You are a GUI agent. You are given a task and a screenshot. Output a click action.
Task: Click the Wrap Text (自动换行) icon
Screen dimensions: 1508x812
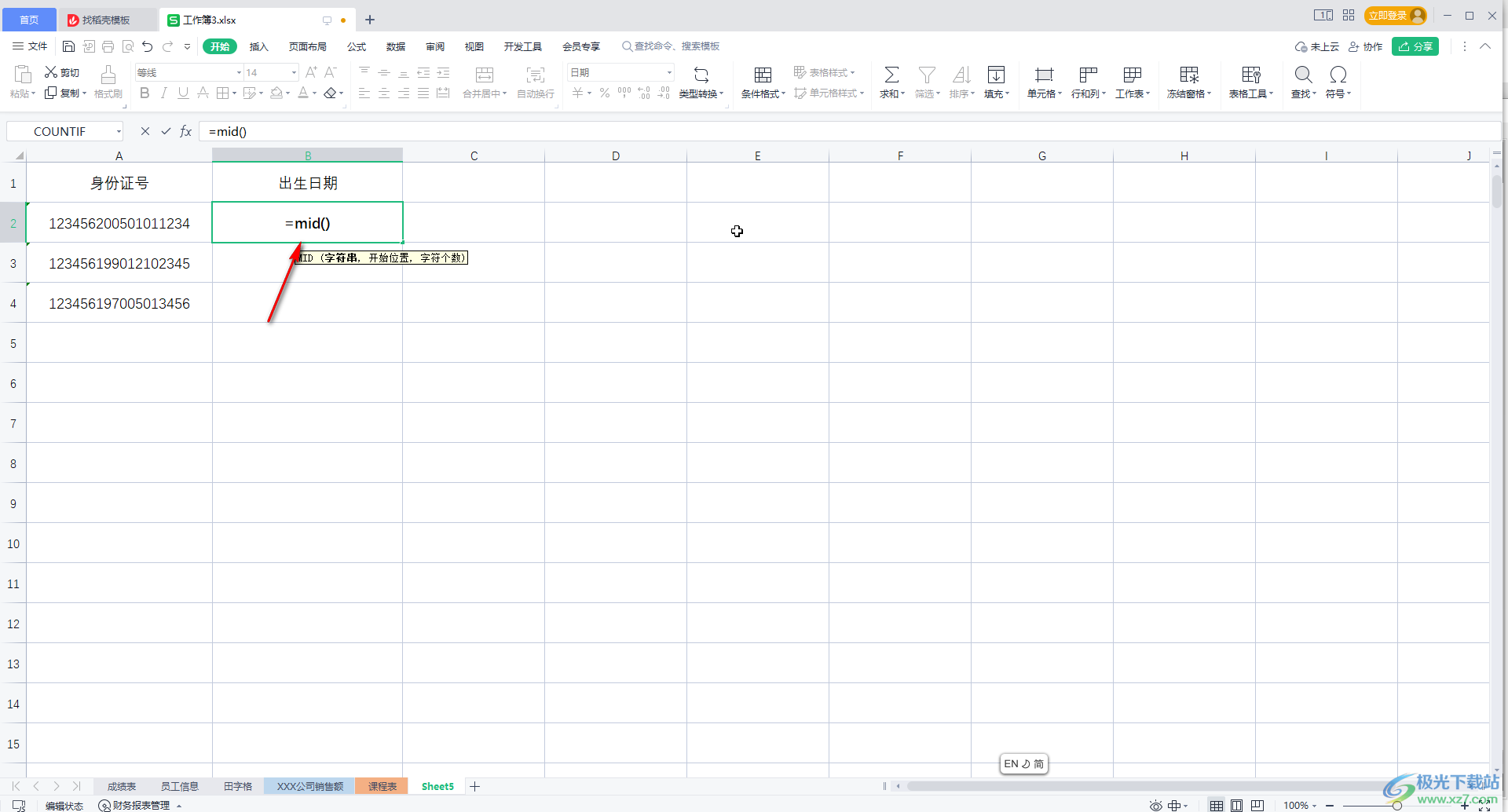tap(536, 75)
